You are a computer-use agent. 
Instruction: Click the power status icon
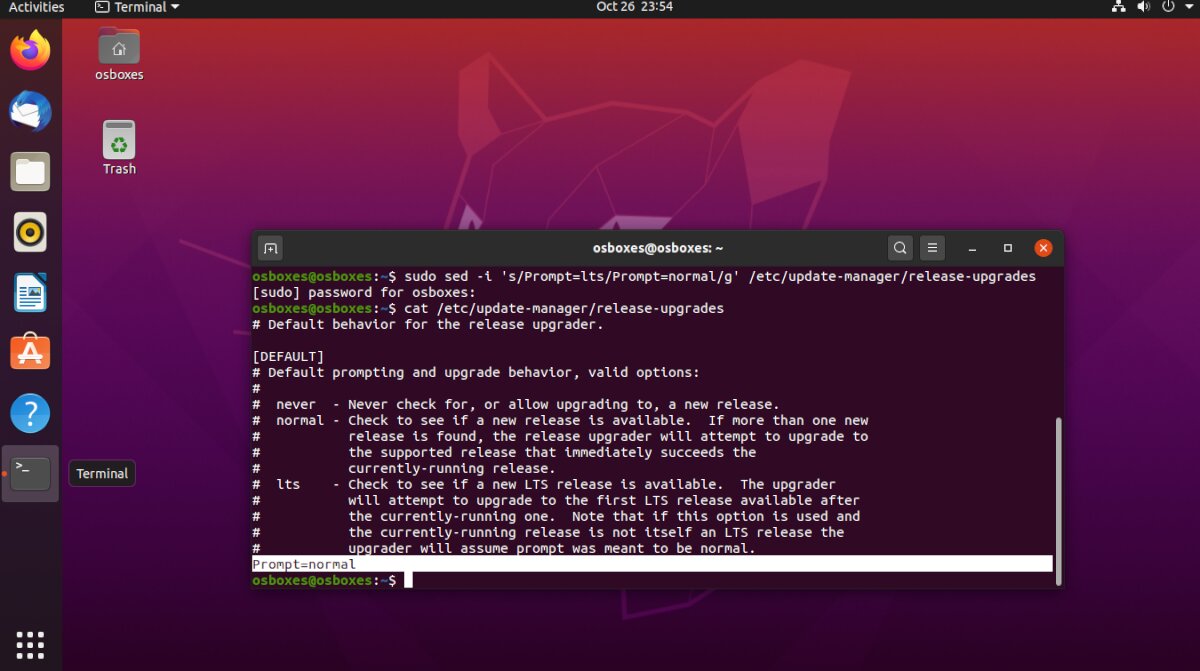(x=1166, y=9)
